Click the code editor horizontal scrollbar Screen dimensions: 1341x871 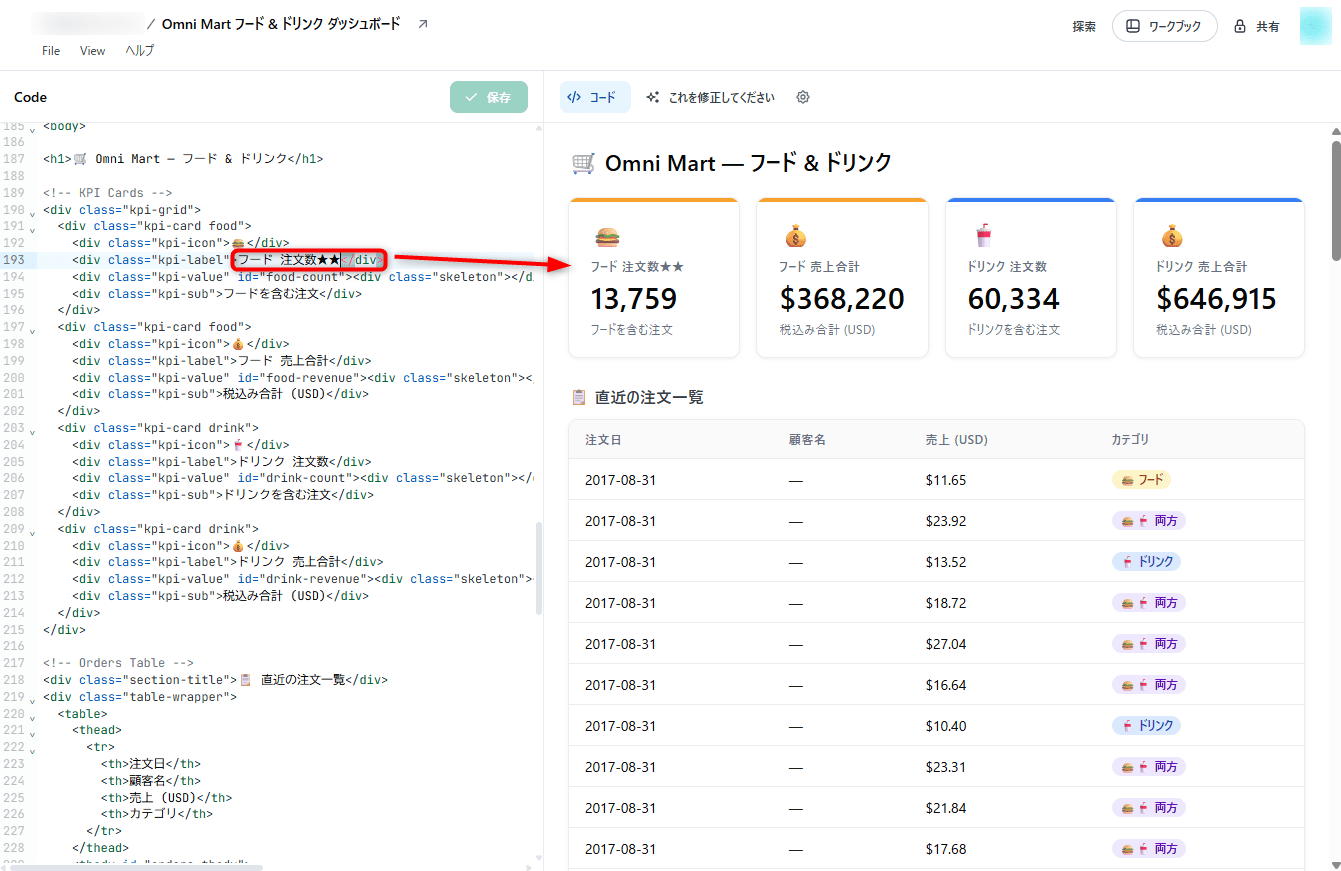(136, 867)
